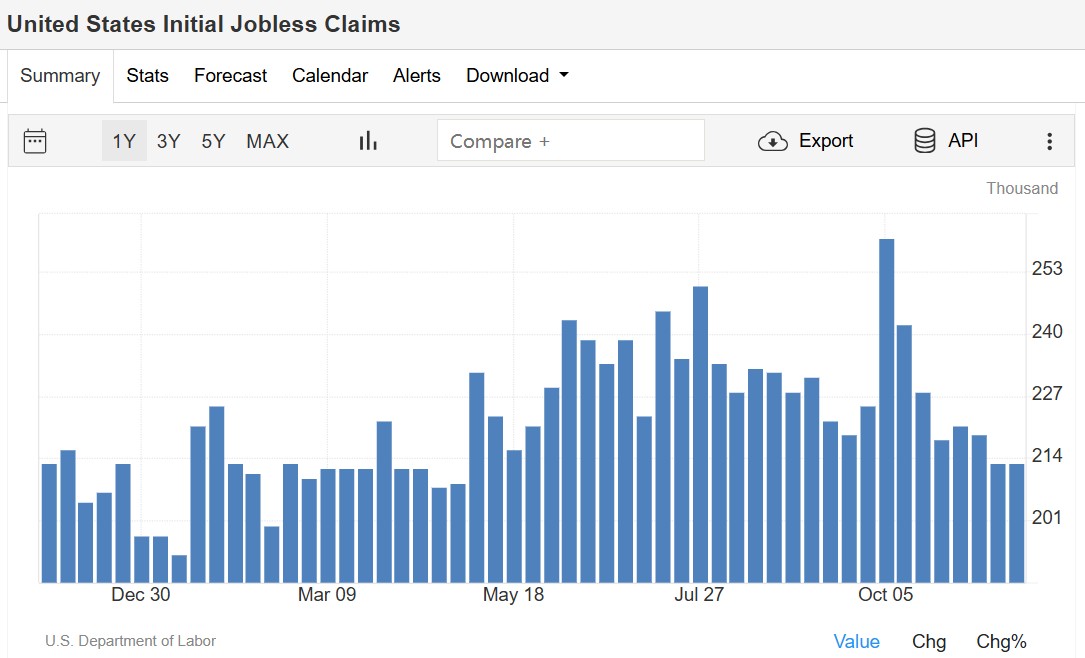Select the MAX time range

[267, 141]
